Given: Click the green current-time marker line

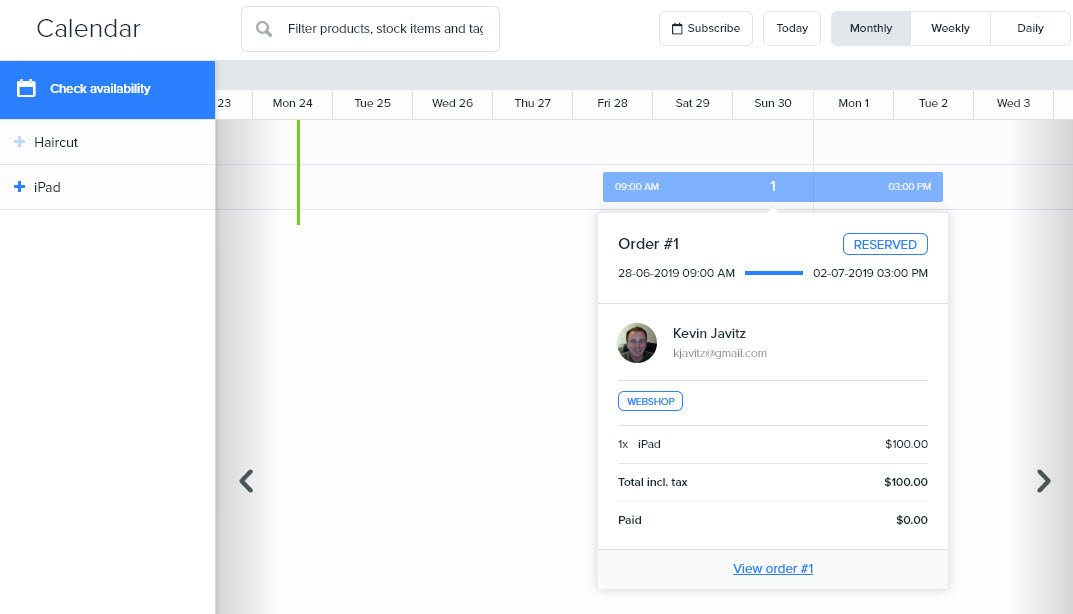Looking at the screenshot, I should point(298,172).
